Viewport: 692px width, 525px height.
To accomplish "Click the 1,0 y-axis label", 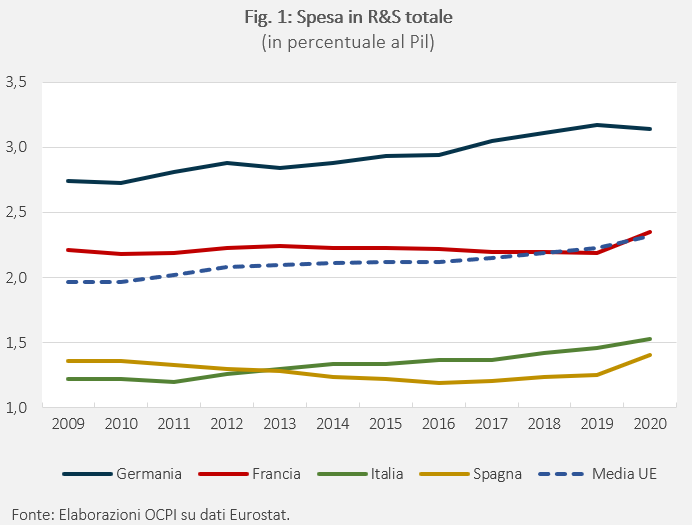I will coord(16,408).
